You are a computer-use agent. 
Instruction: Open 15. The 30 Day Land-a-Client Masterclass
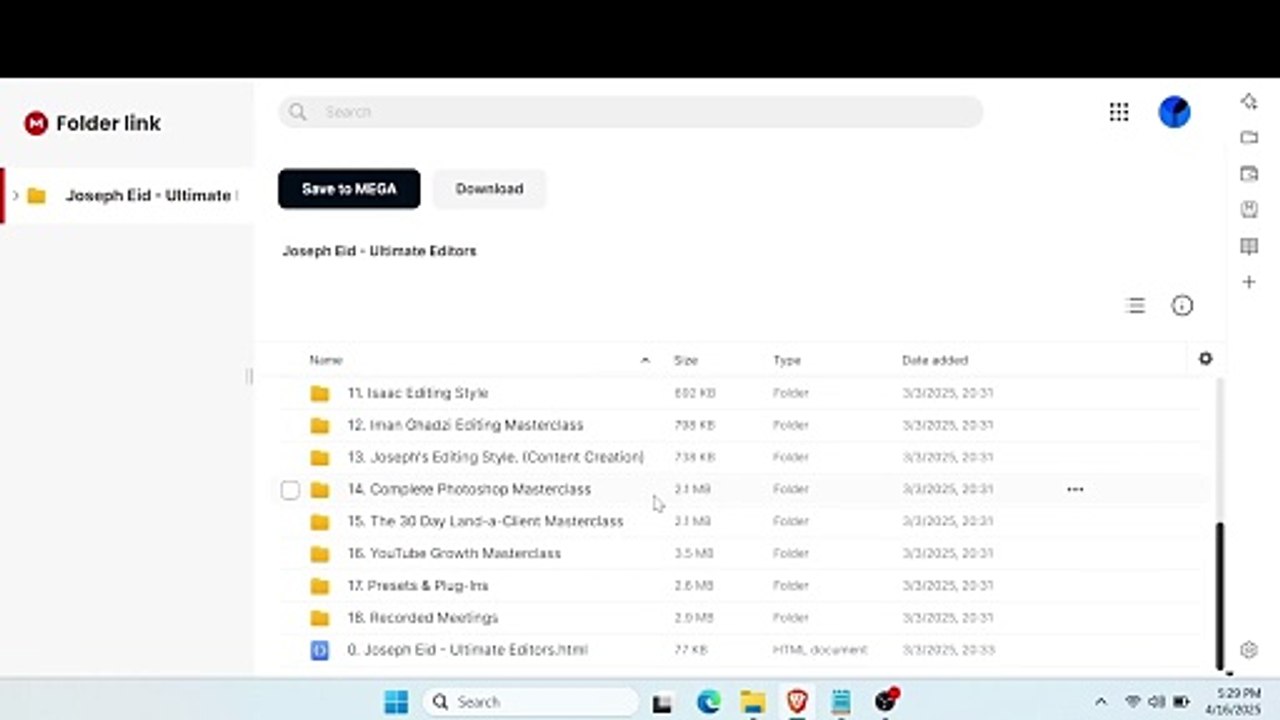click(485, 521)
